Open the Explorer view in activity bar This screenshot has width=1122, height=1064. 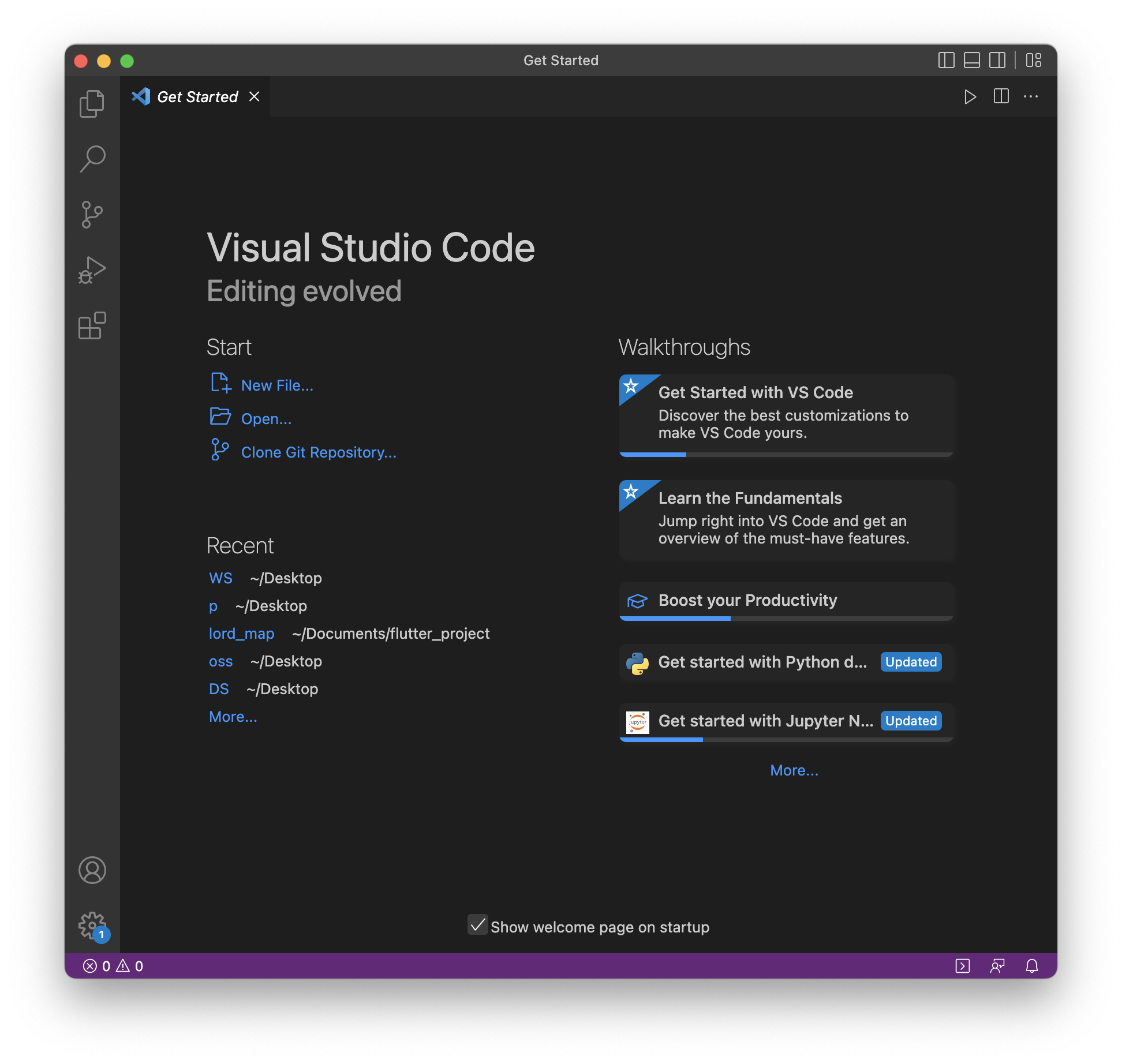tap(92, 104)
